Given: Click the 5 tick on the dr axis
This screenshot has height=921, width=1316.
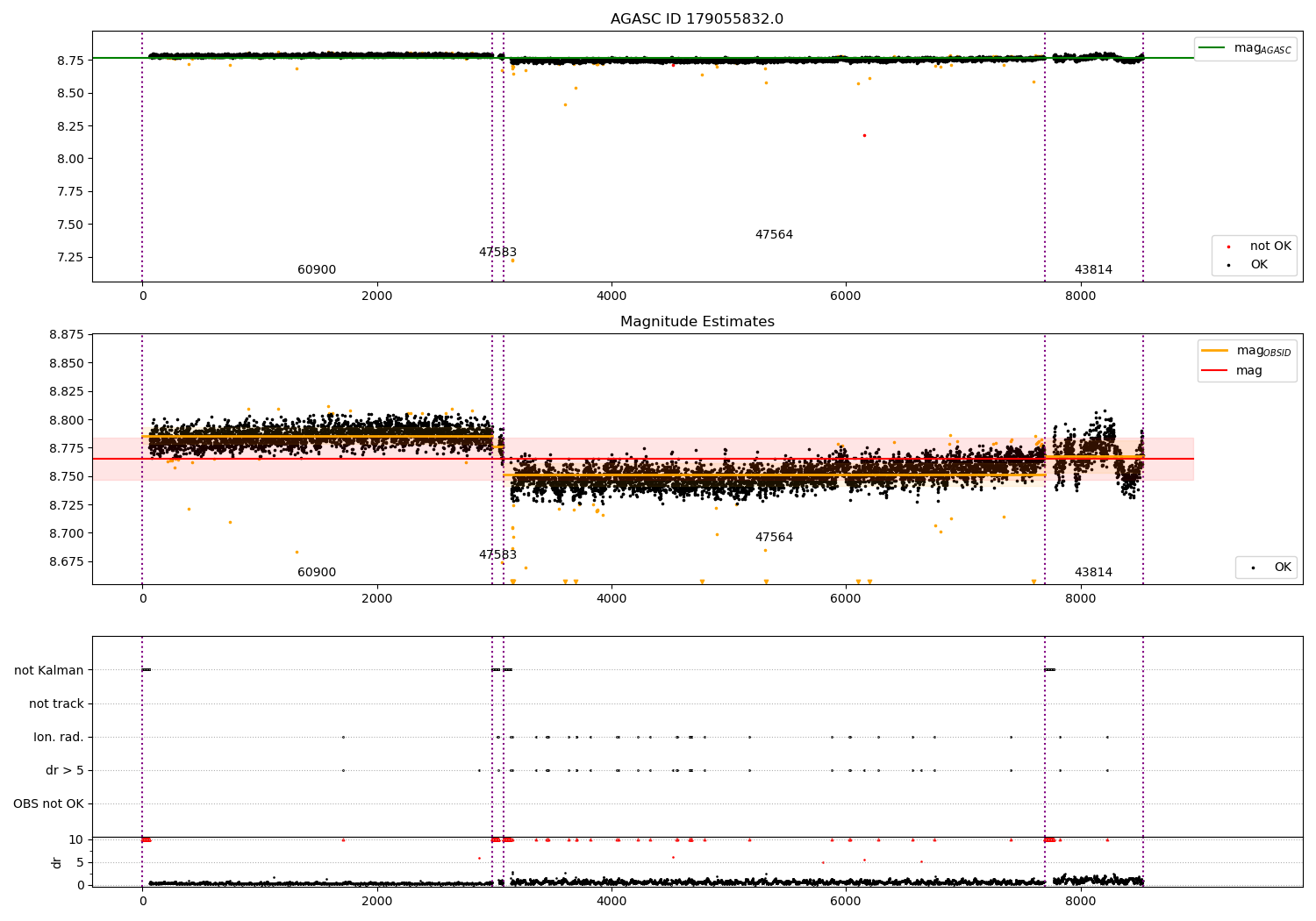Looking at the screenshot, I should pyautogui.click(x=80, y=862).
